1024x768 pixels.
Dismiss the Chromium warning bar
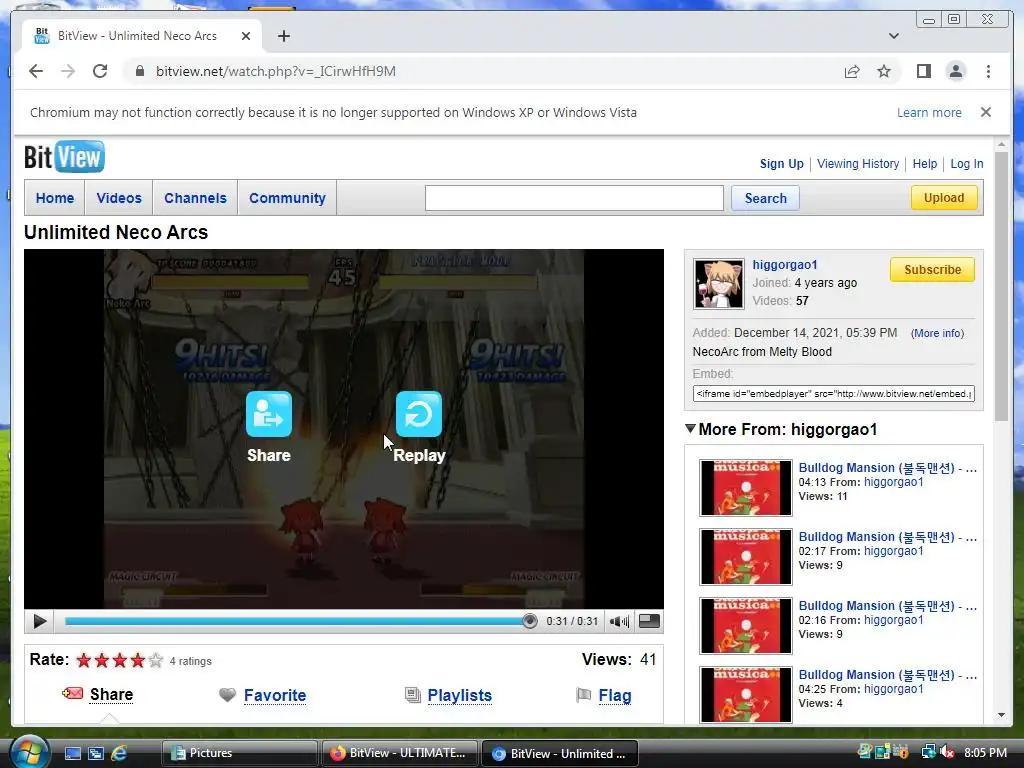985,112
